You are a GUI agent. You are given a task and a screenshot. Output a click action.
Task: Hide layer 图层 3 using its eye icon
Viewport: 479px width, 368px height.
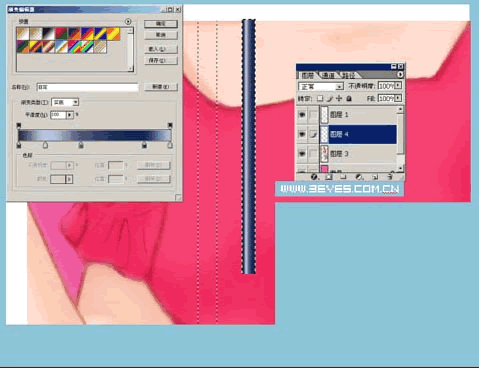(302, 153)
